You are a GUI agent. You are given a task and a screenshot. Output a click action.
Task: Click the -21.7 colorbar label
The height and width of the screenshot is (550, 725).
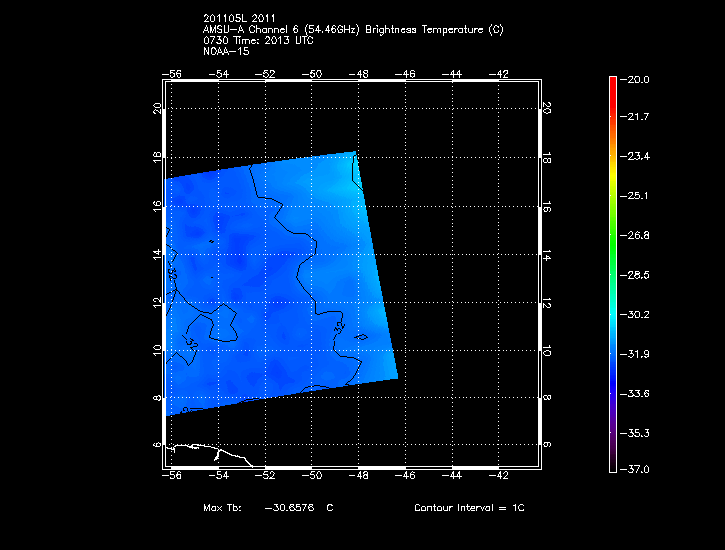coord(635,116)
